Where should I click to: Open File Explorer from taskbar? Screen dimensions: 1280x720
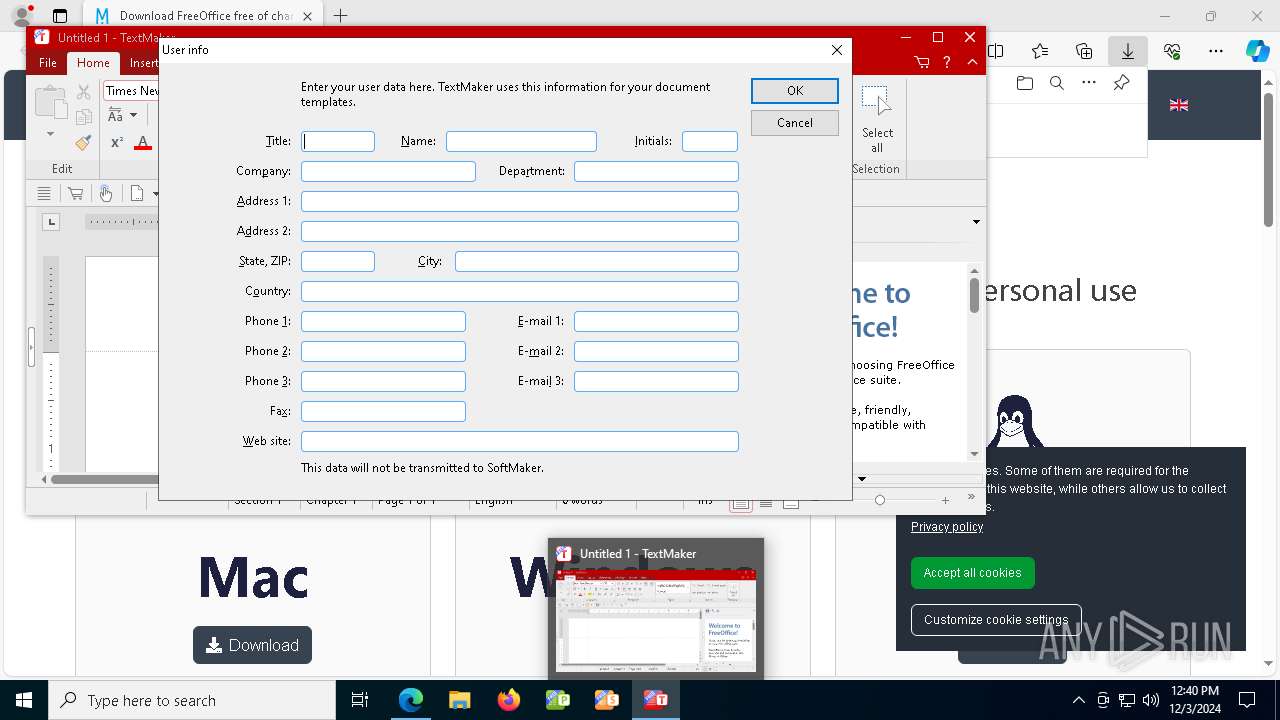point(459,700)
